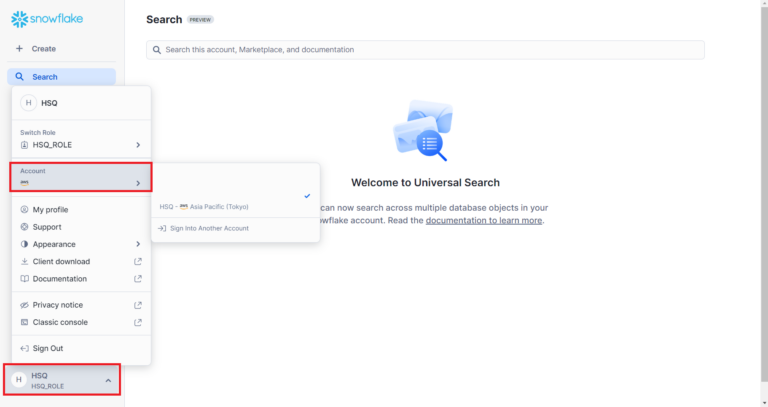Open the 'documentation to learn more' link
768x407 pixels.
(x=484, y=220)
